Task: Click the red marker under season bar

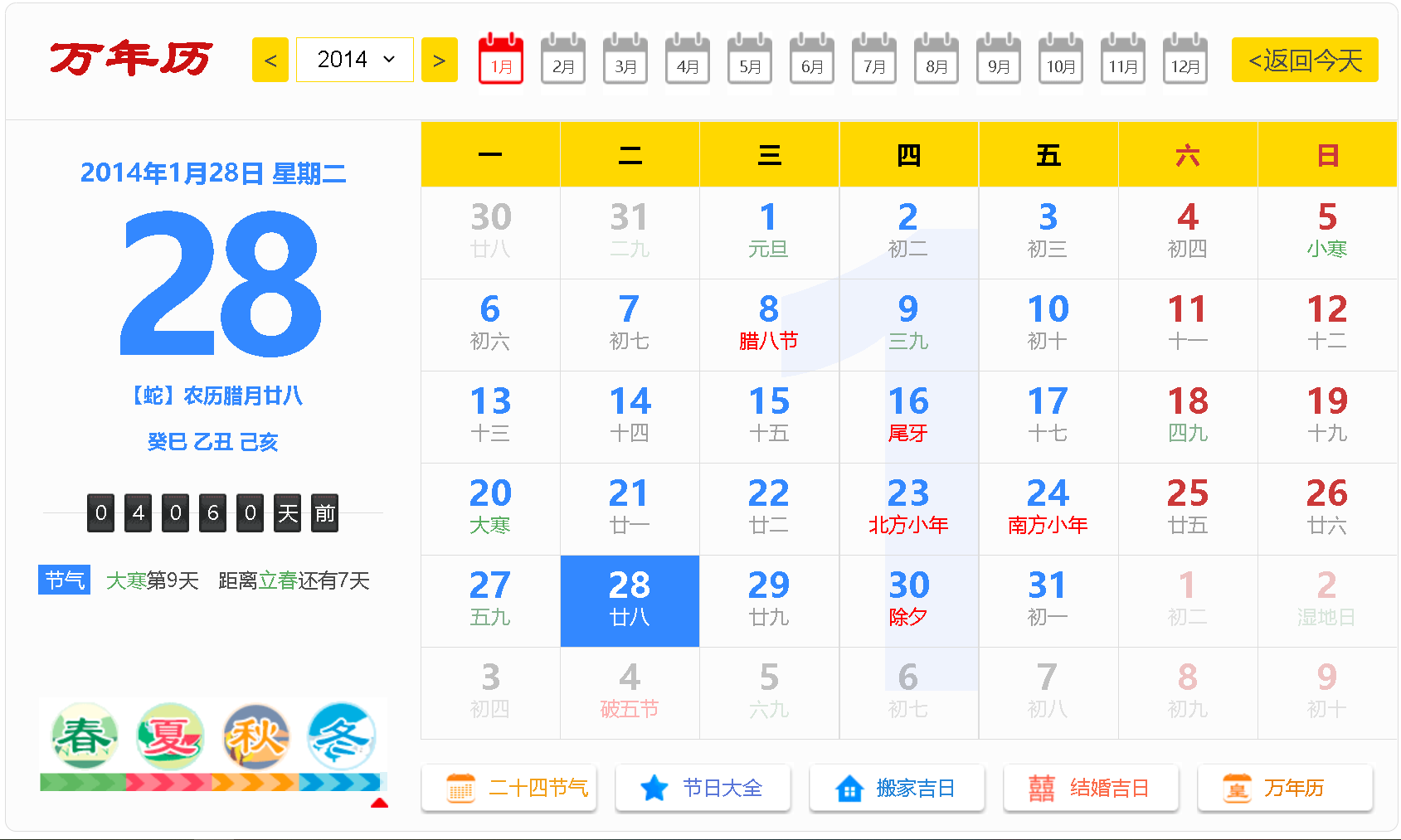Action: [x=379, y=803]
